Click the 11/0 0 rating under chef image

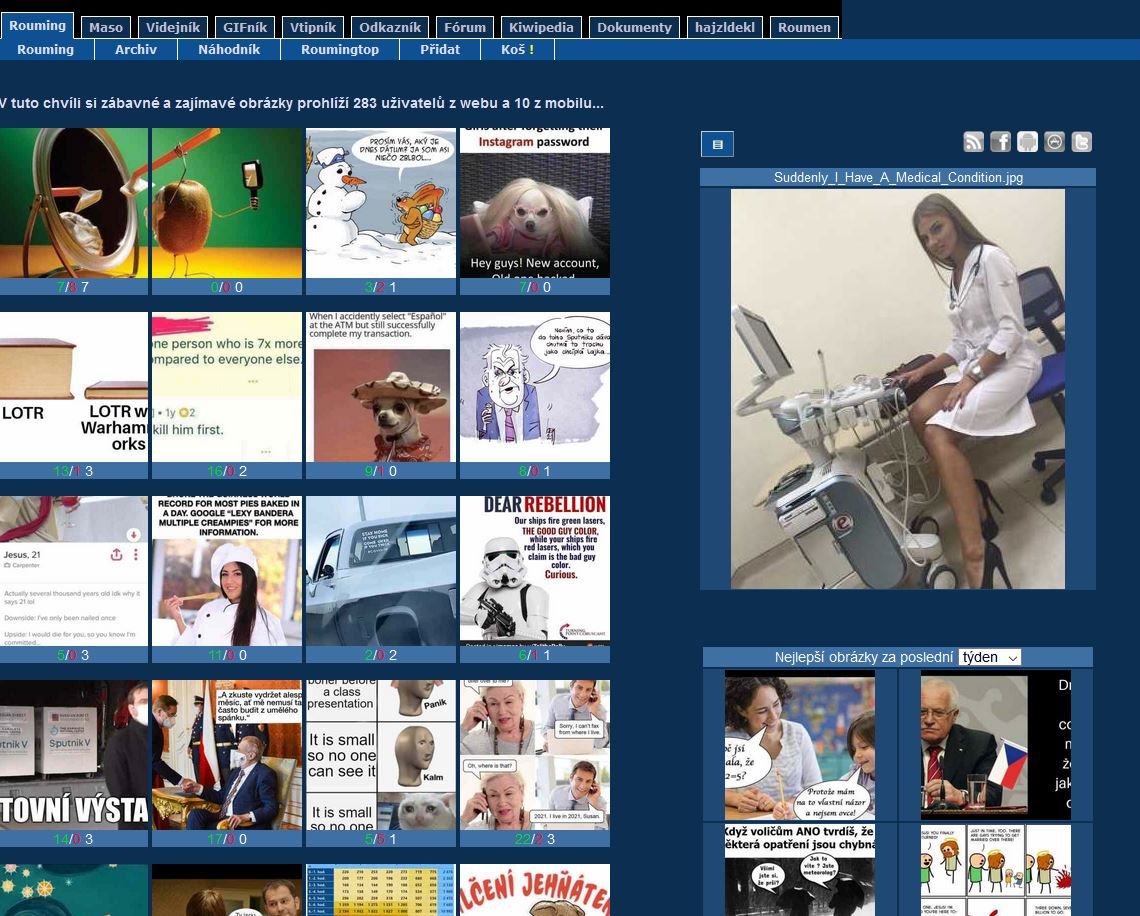click(x=227, y=655)
